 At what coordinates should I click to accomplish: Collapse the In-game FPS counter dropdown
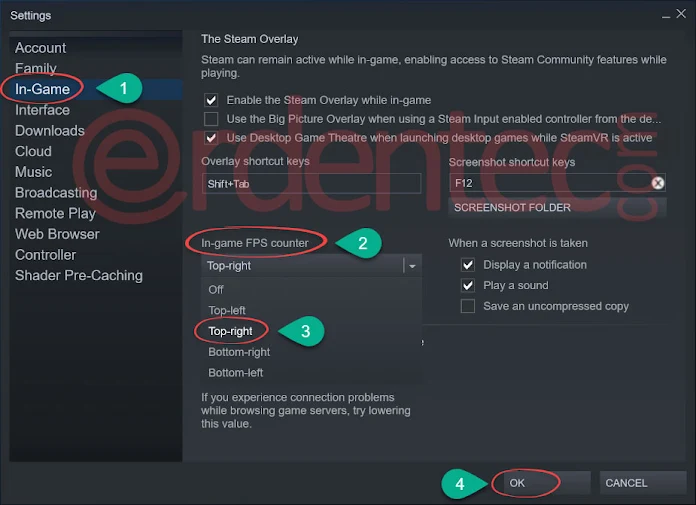click(x=311, y=266)
